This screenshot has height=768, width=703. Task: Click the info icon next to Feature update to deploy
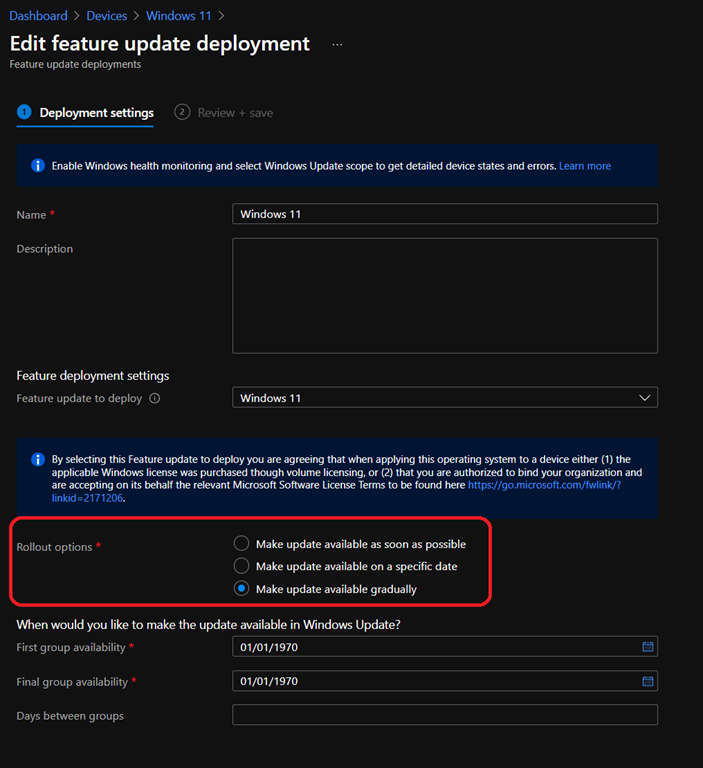154,398
